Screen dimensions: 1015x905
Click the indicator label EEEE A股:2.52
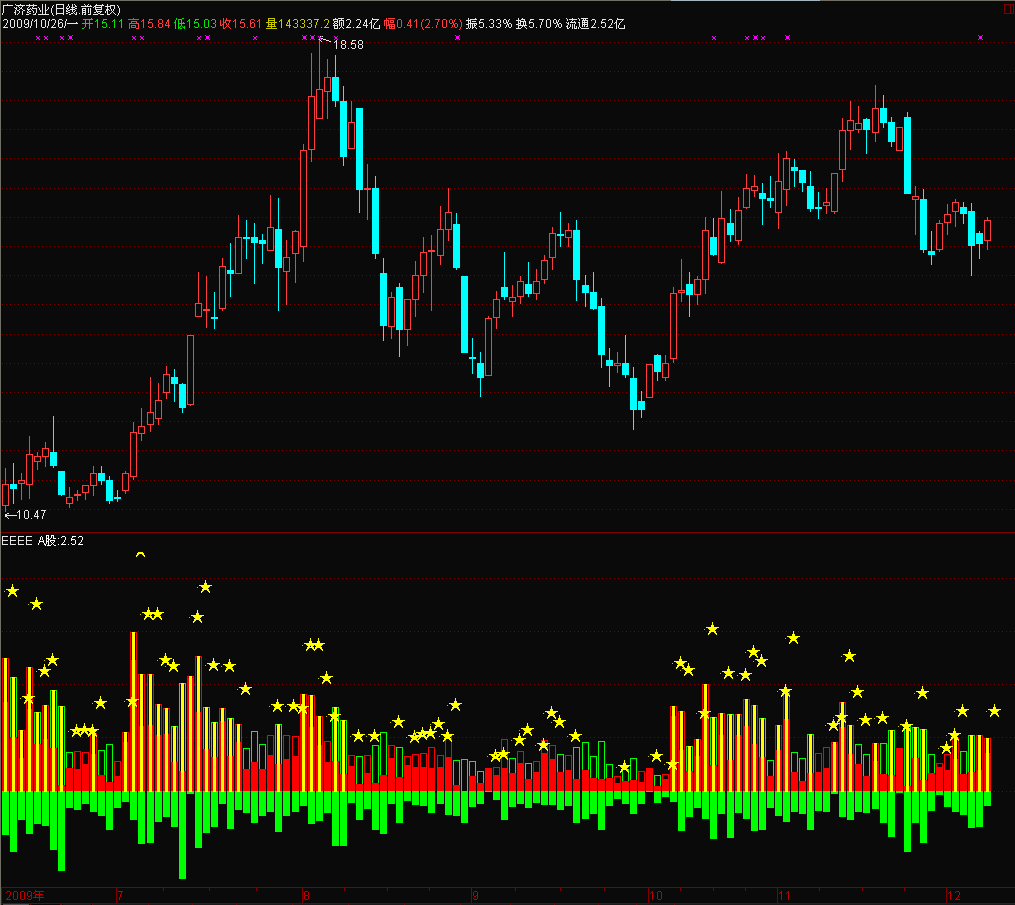43,541
